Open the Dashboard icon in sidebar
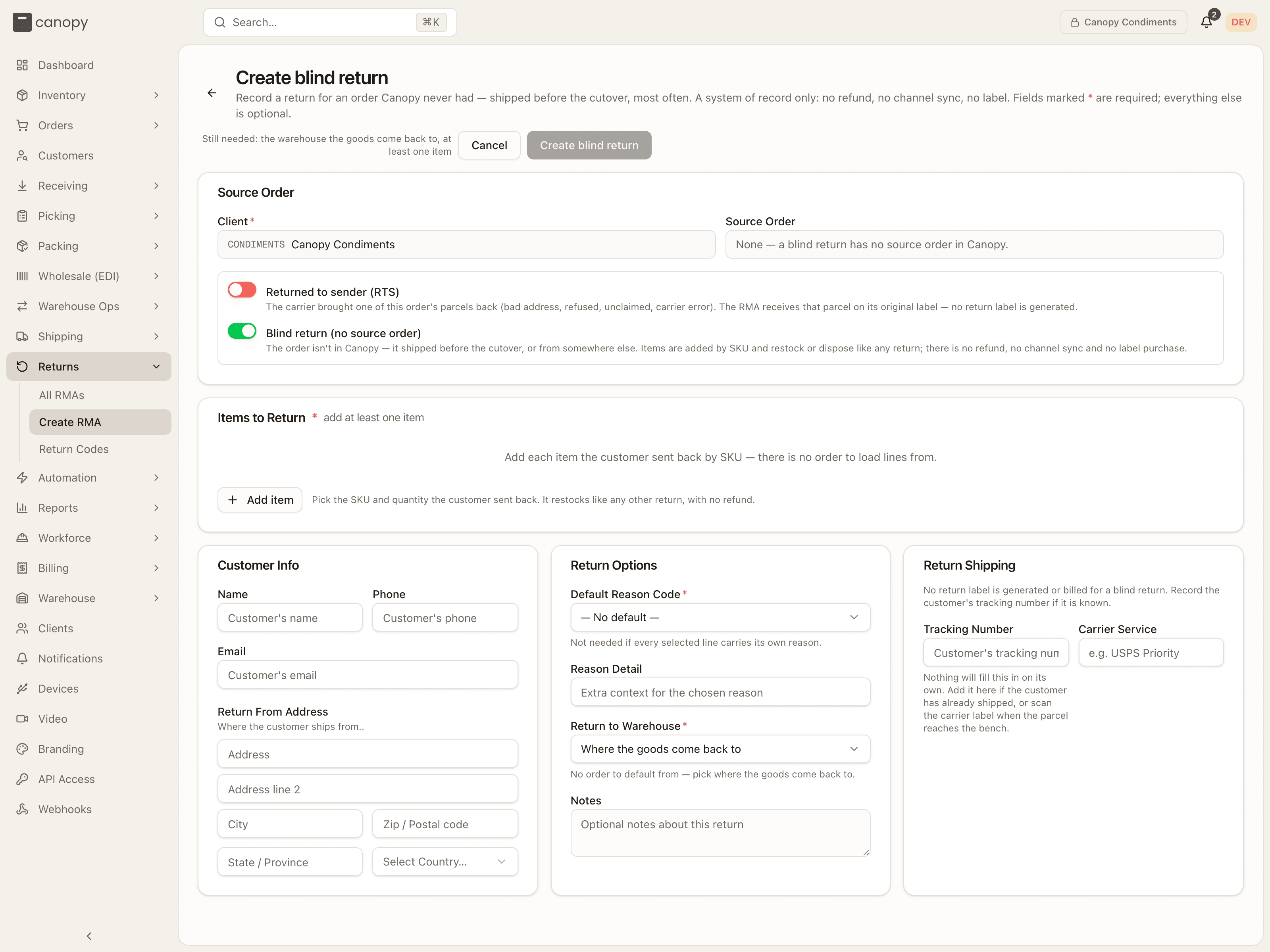This screenshot has height=952, width=1270. coord(22,65)
